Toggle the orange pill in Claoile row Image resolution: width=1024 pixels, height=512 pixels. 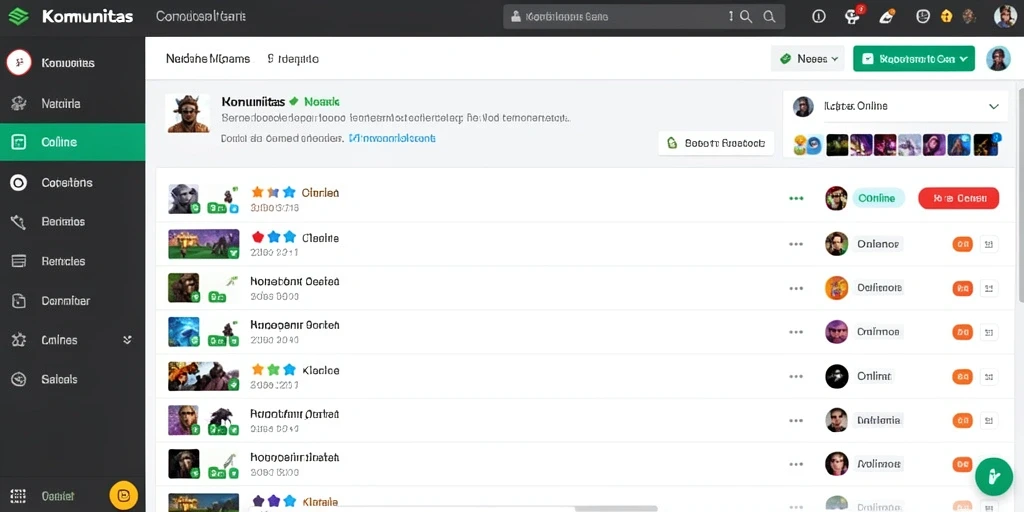(962, 244)
